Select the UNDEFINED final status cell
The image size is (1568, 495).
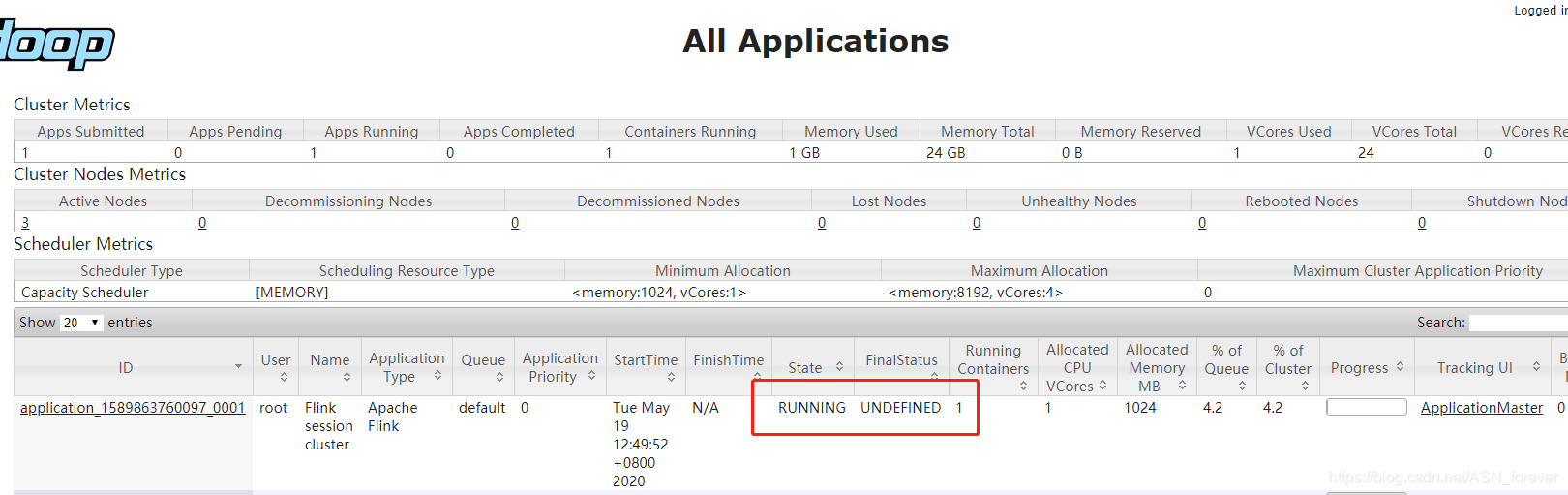click(x=901, y=408)
